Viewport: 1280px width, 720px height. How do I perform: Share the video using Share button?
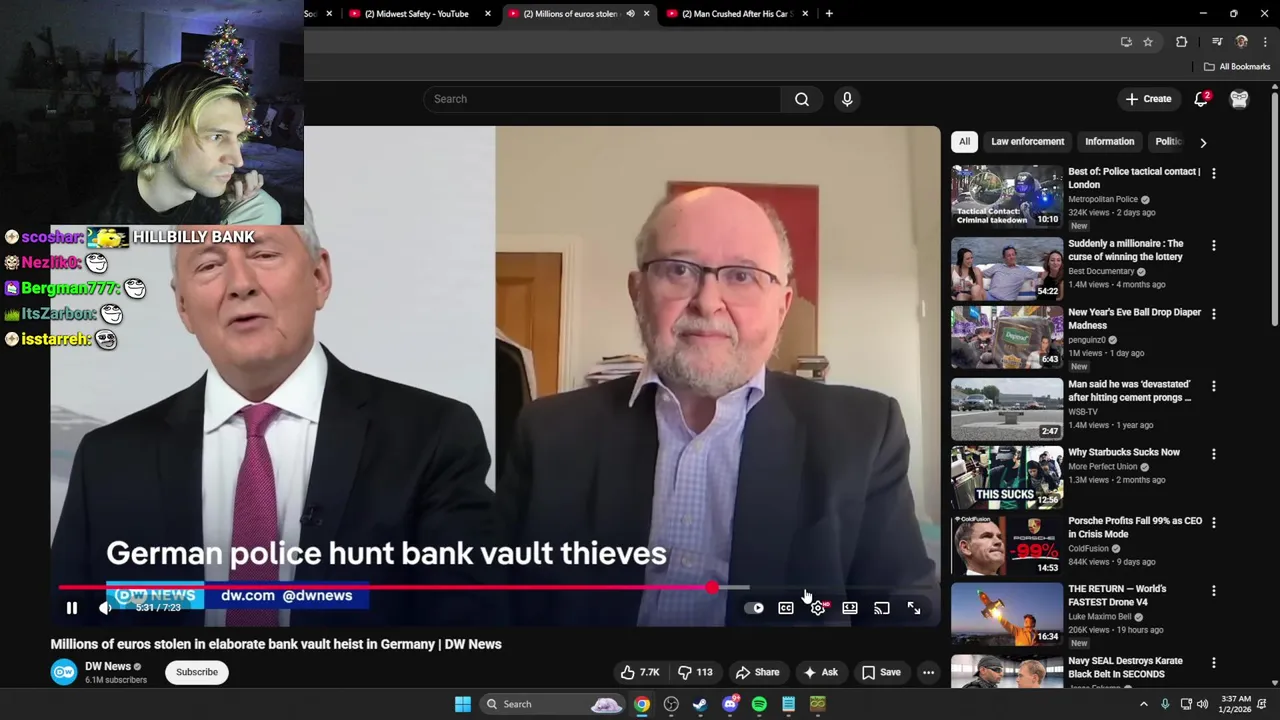[757, 672]
